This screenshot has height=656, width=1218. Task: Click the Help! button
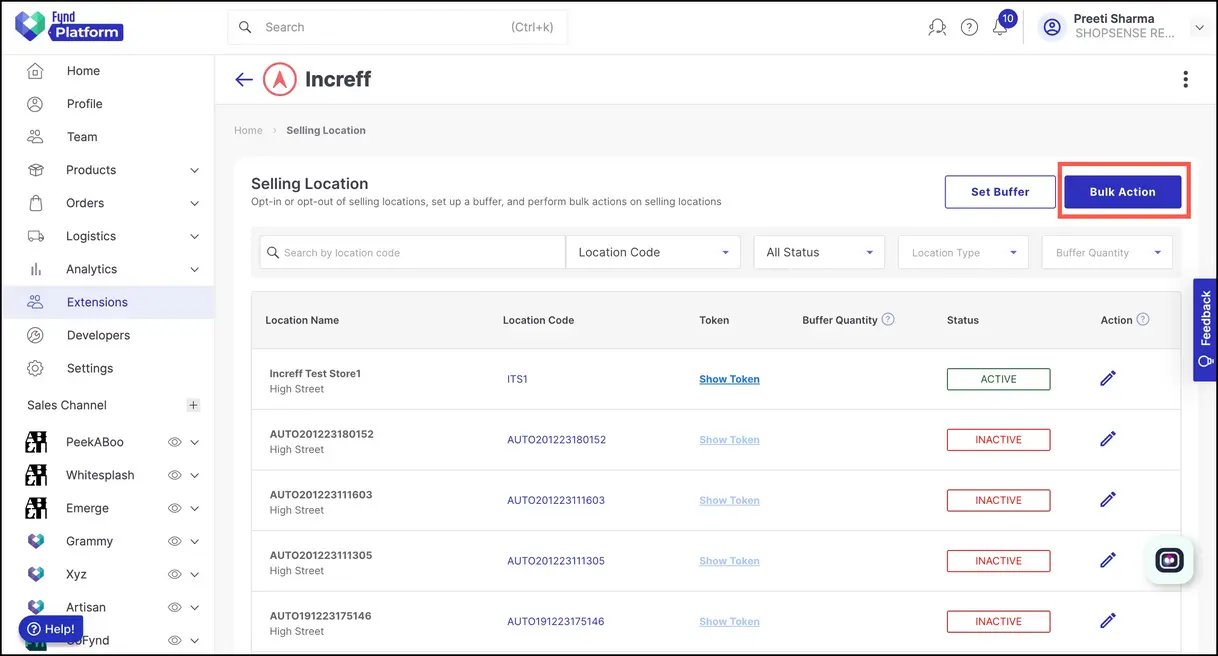tap(51, 629)
